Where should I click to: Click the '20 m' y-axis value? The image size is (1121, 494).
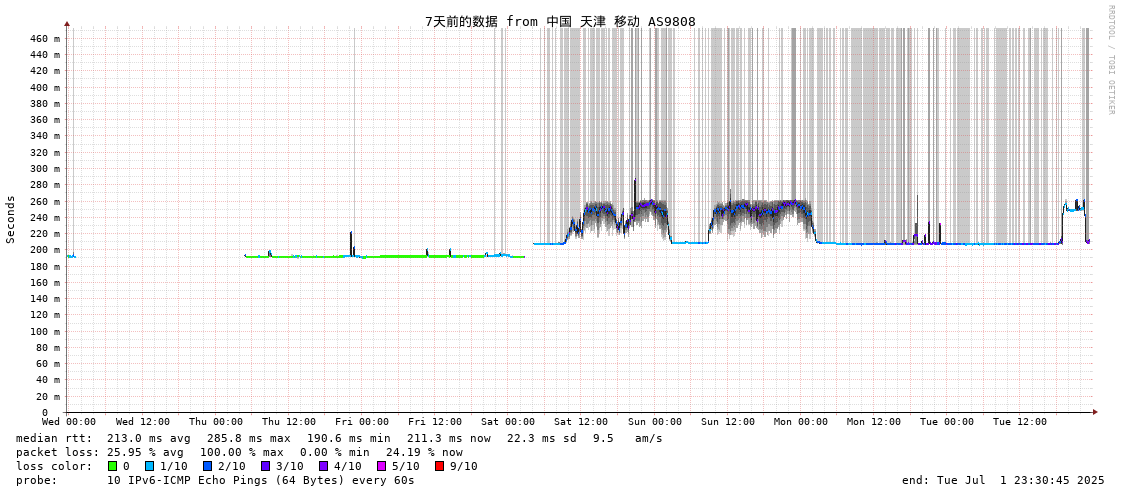pyautogui.click(x=47, y=397)
